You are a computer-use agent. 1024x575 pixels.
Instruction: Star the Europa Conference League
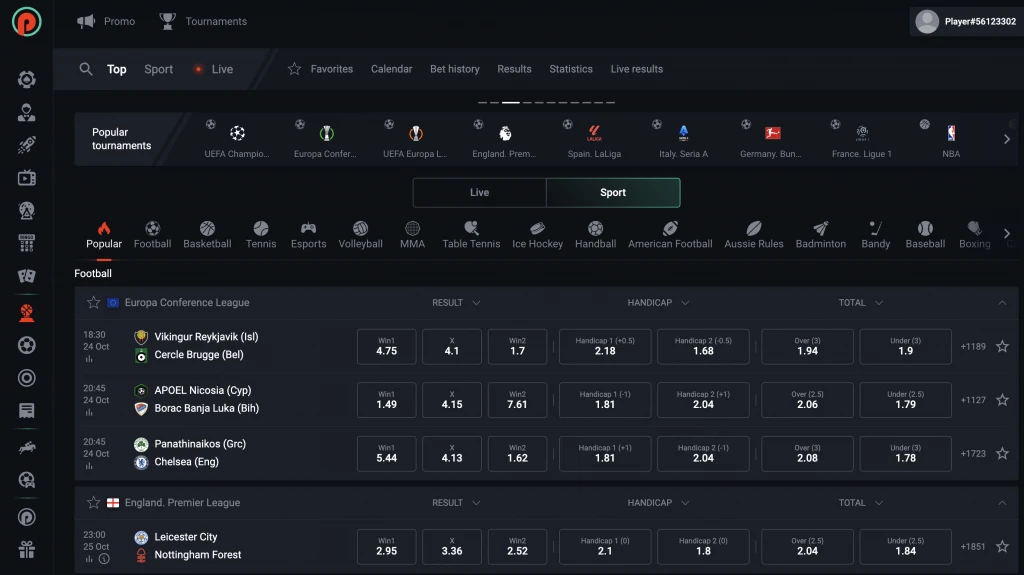pyautogui.click(x=93, y=303)
